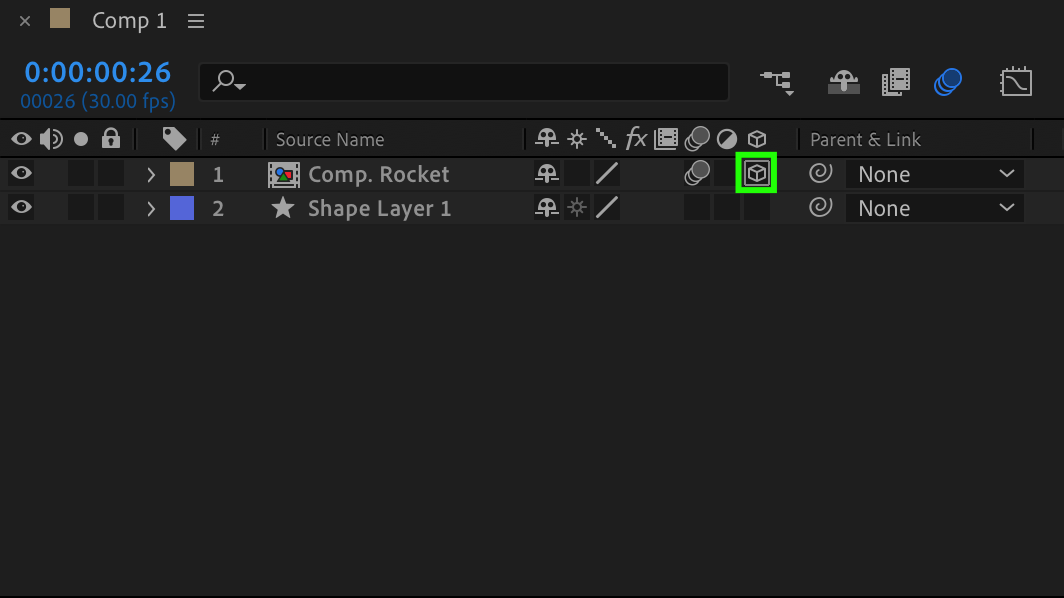Viewport: 1064px width, 598px height.
Task: Expand the Comp. Rocket layer properties
Action: [151, 175]
